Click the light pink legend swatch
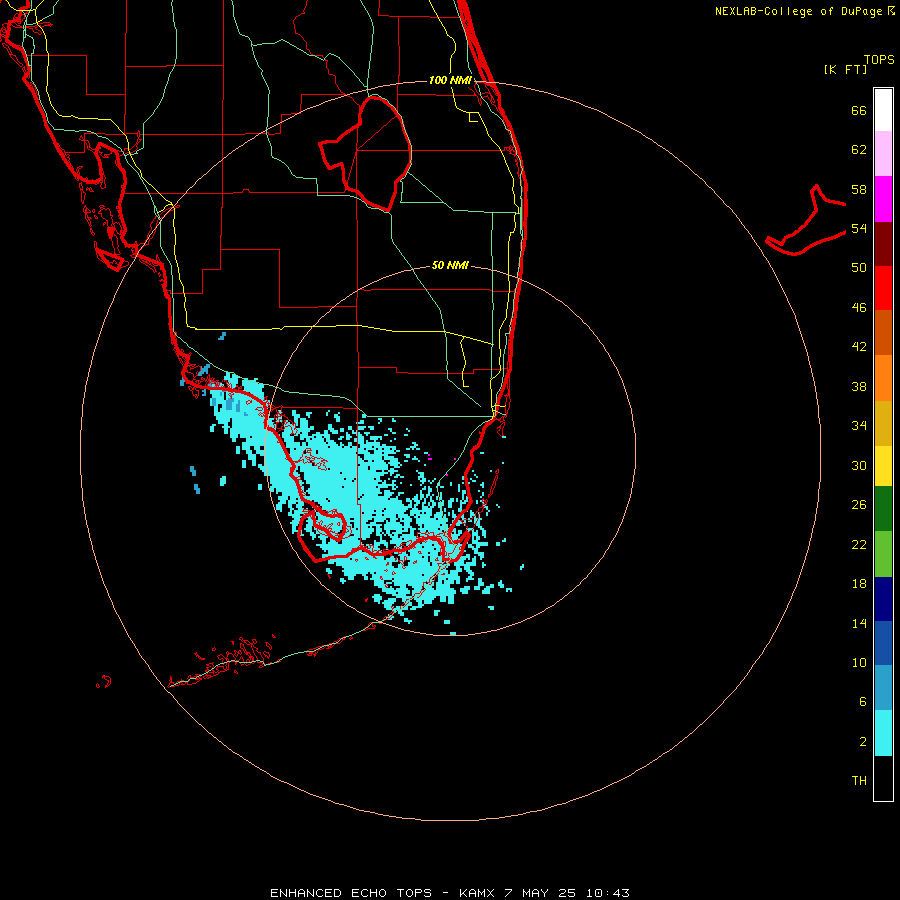The image size is (900, 900). pos(883,153)
